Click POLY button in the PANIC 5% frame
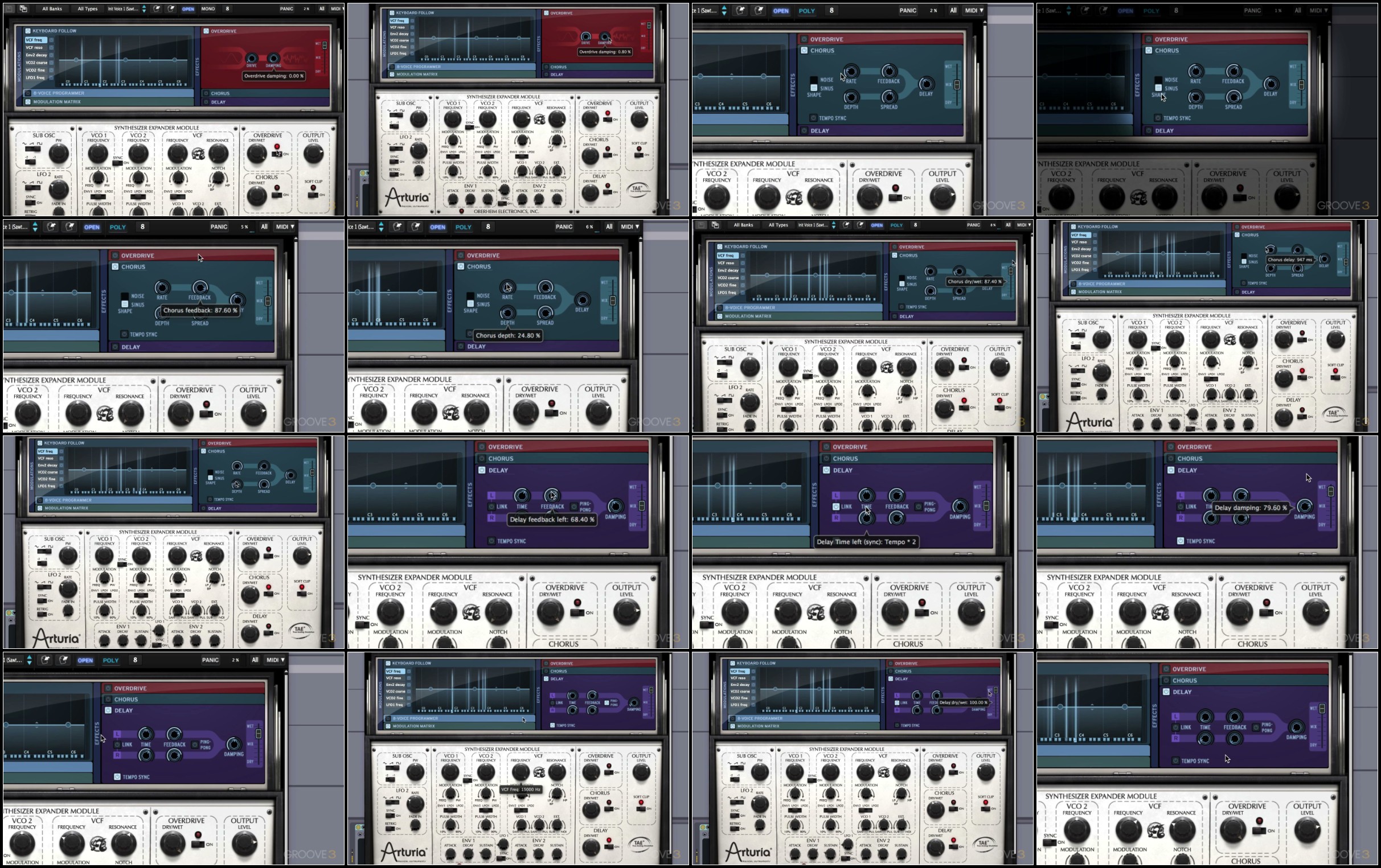 pos(117,227)
